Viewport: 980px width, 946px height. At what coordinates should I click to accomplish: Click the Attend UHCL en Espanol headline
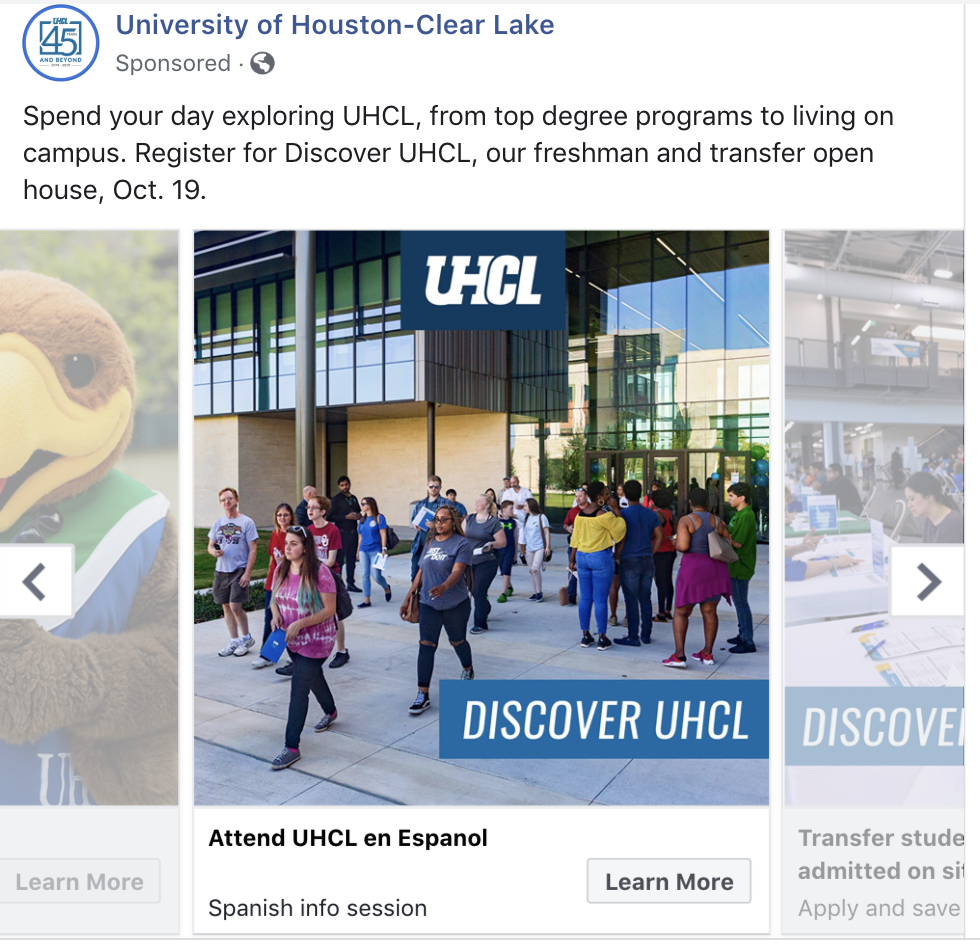(x=348, y=838)
